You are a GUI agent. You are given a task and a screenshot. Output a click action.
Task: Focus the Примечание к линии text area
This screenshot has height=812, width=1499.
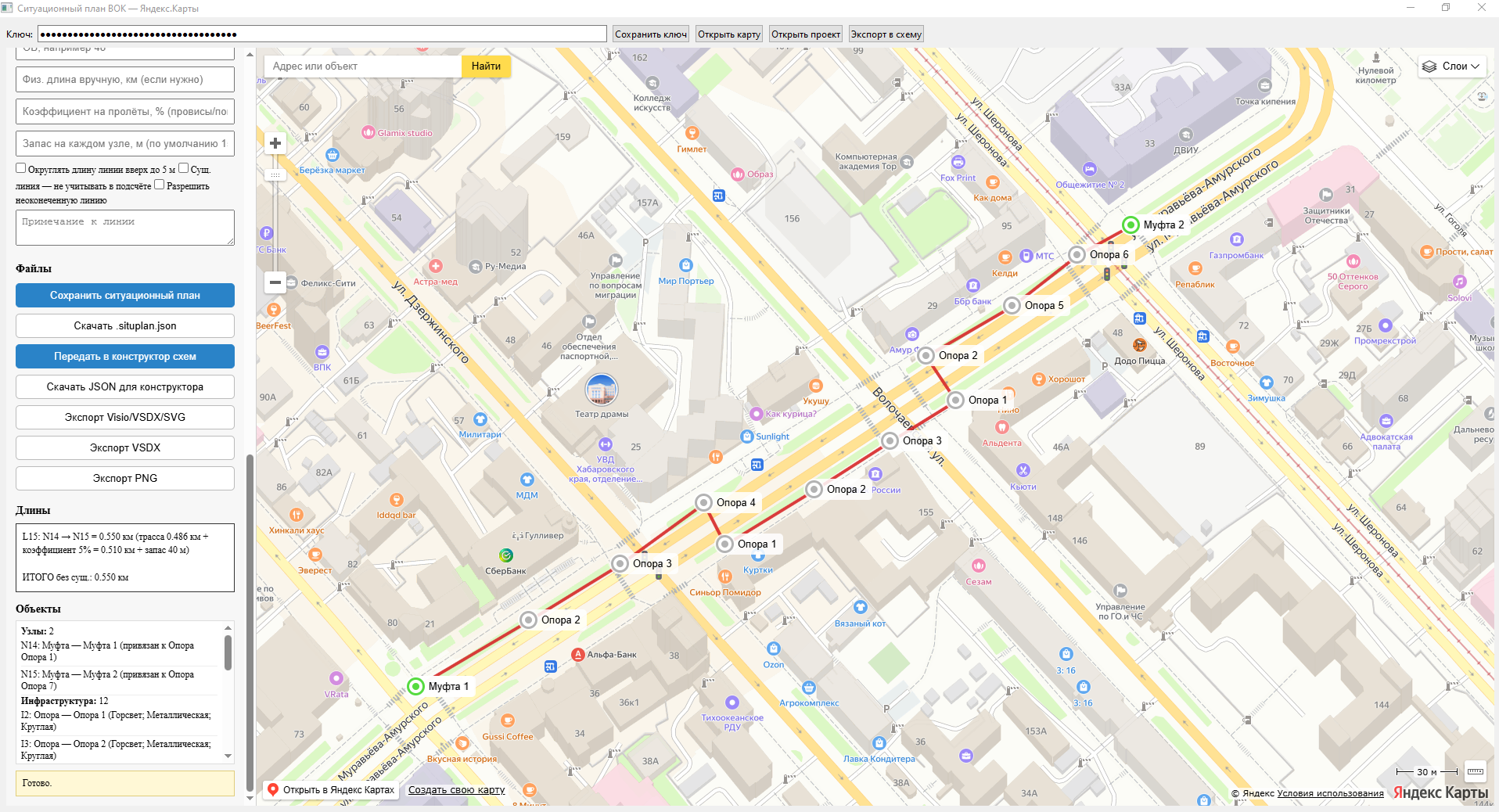(125, 228)
